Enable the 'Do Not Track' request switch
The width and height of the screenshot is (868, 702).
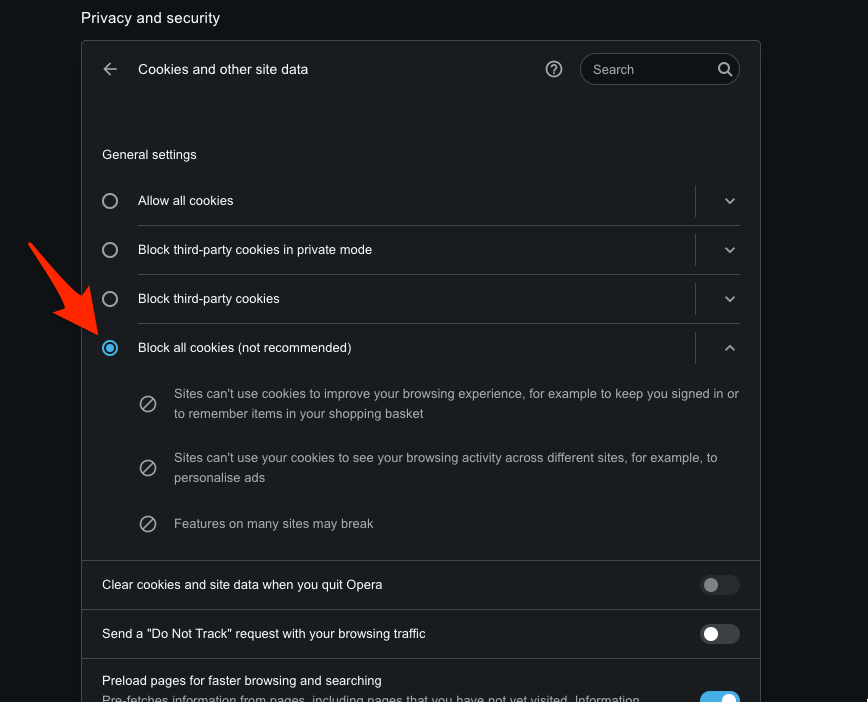coord(719,634)
